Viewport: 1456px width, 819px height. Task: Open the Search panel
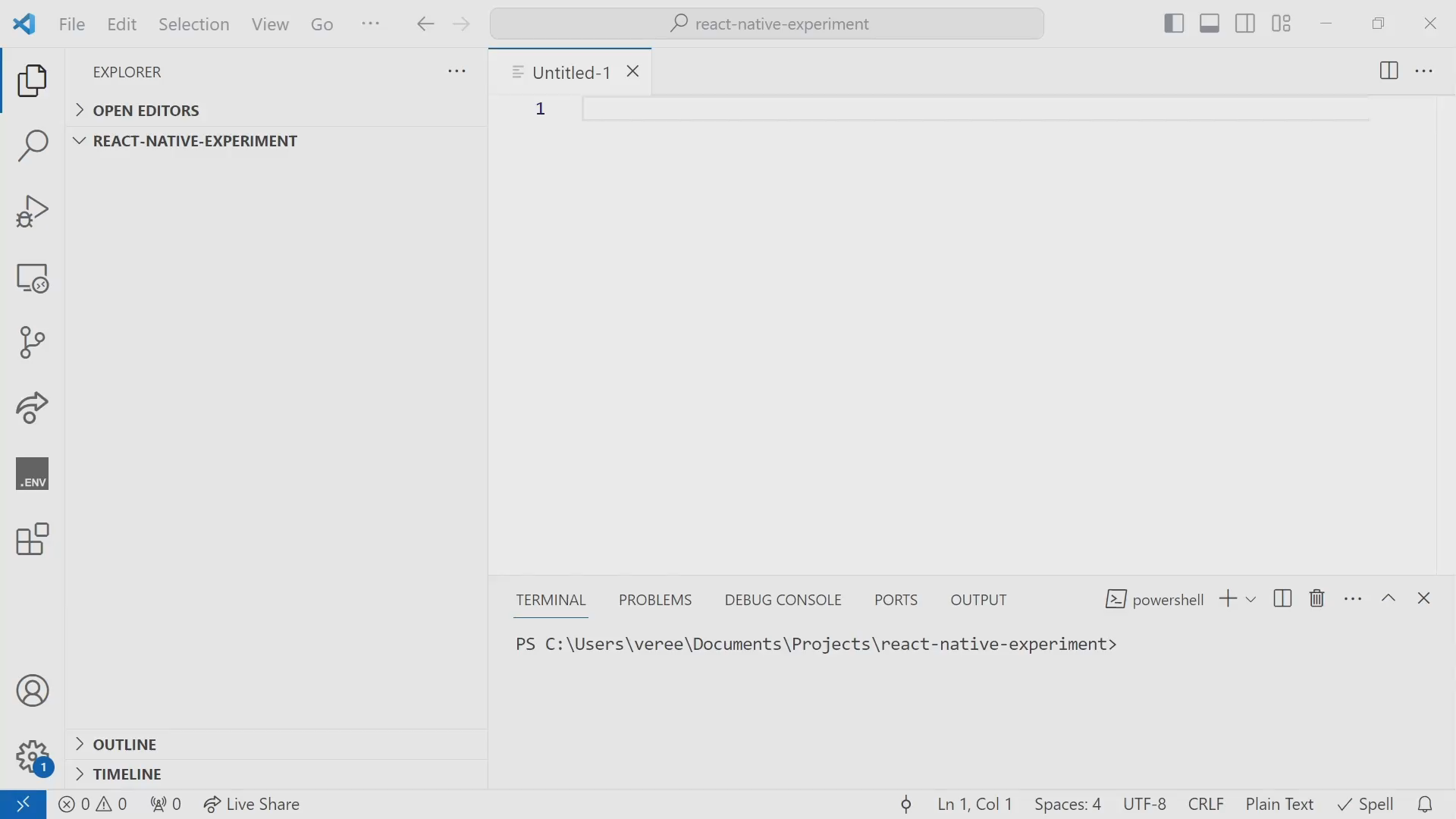point(32,145)
